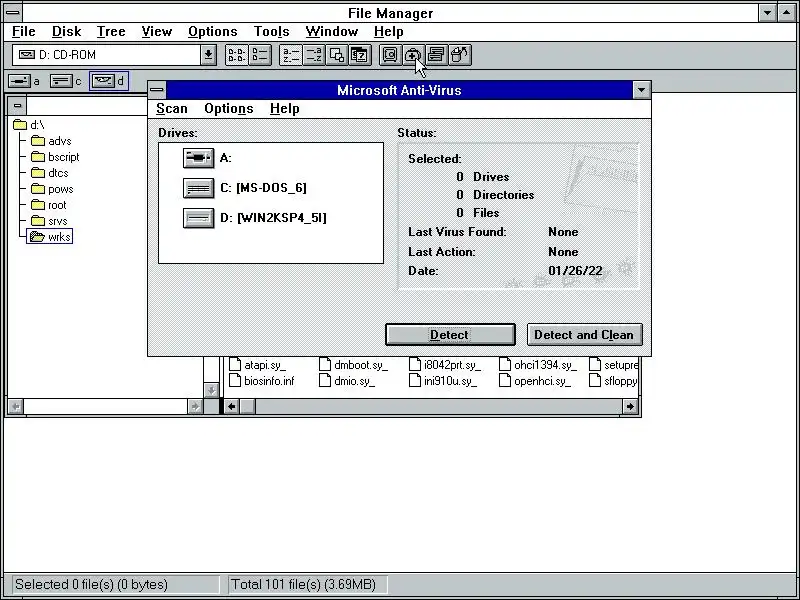Click the Backup safe toolbar icon
Viewport: 800px width, 600px height.
[390, 55]
